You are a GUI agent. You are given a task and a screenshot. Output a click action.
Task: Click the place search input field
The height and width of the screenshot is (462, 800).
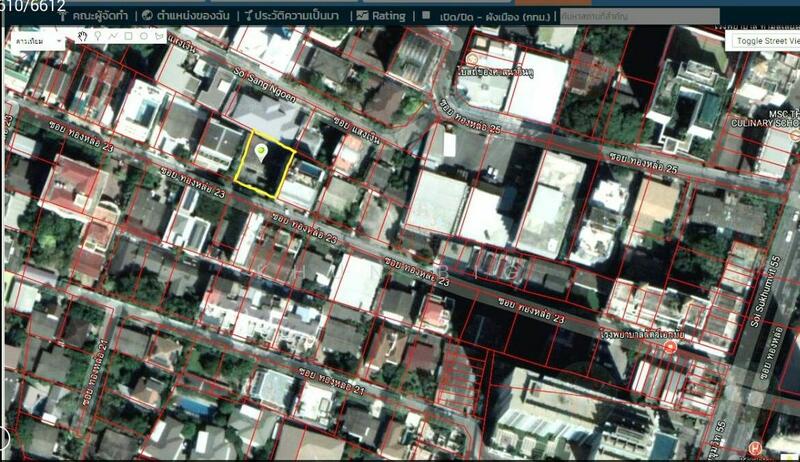point(638,16)
